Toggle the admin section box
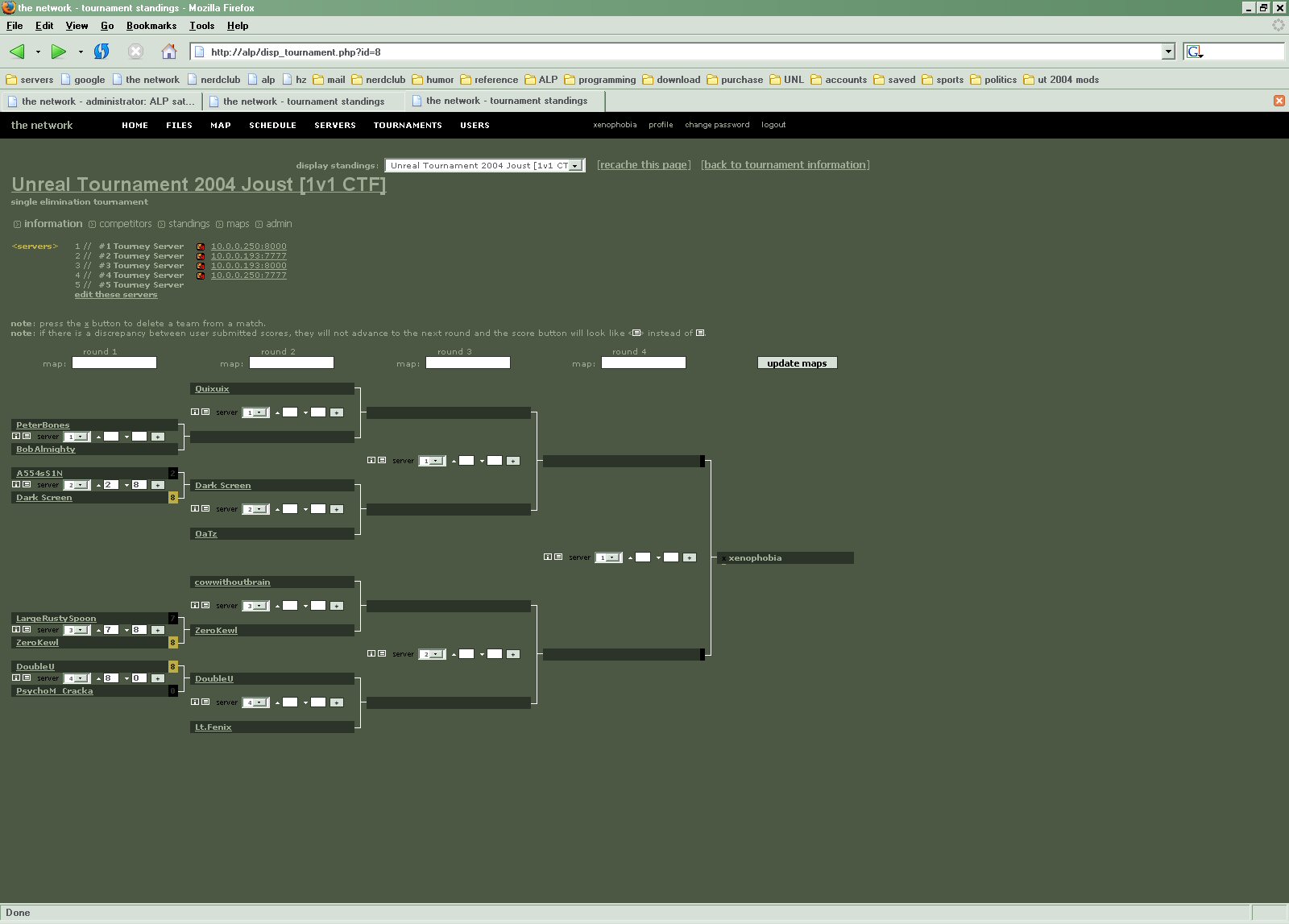This screenshot has height=924, width=1289. tap(259, 224)
